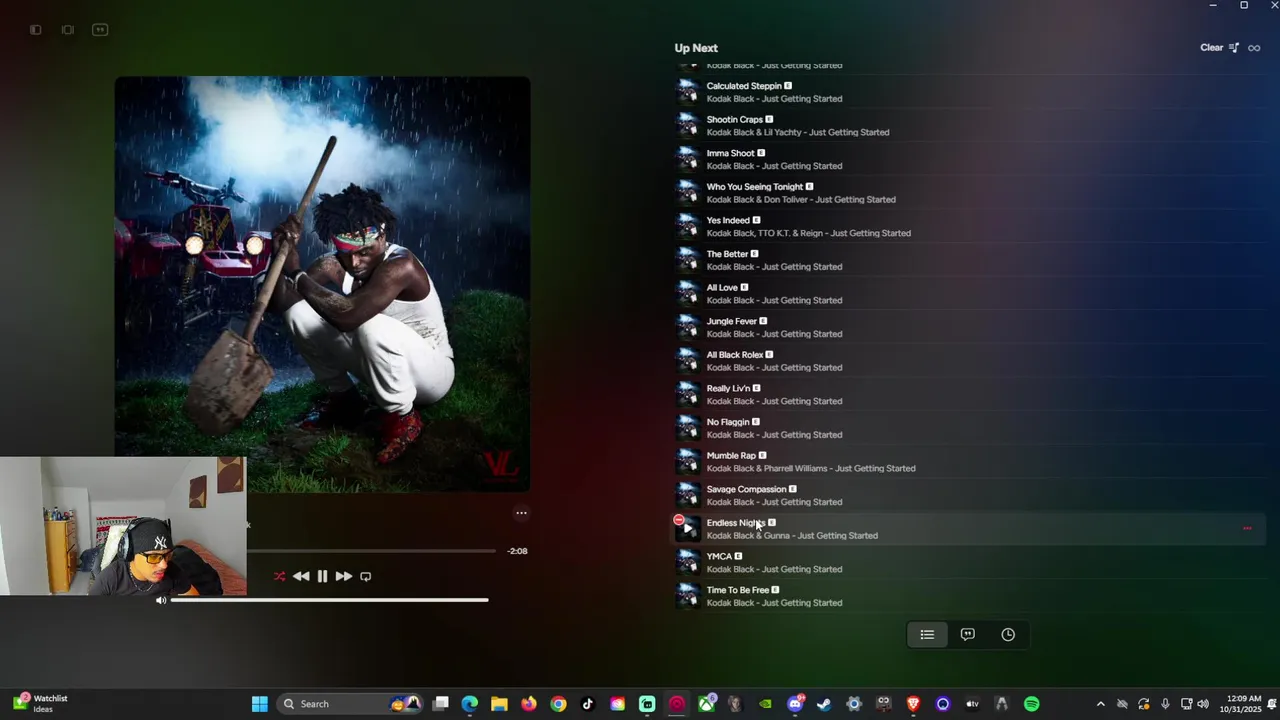Screen dimensions: 1280x720
Task: Select Shootin Craps in the queue
Action: [x=970, y=126]
